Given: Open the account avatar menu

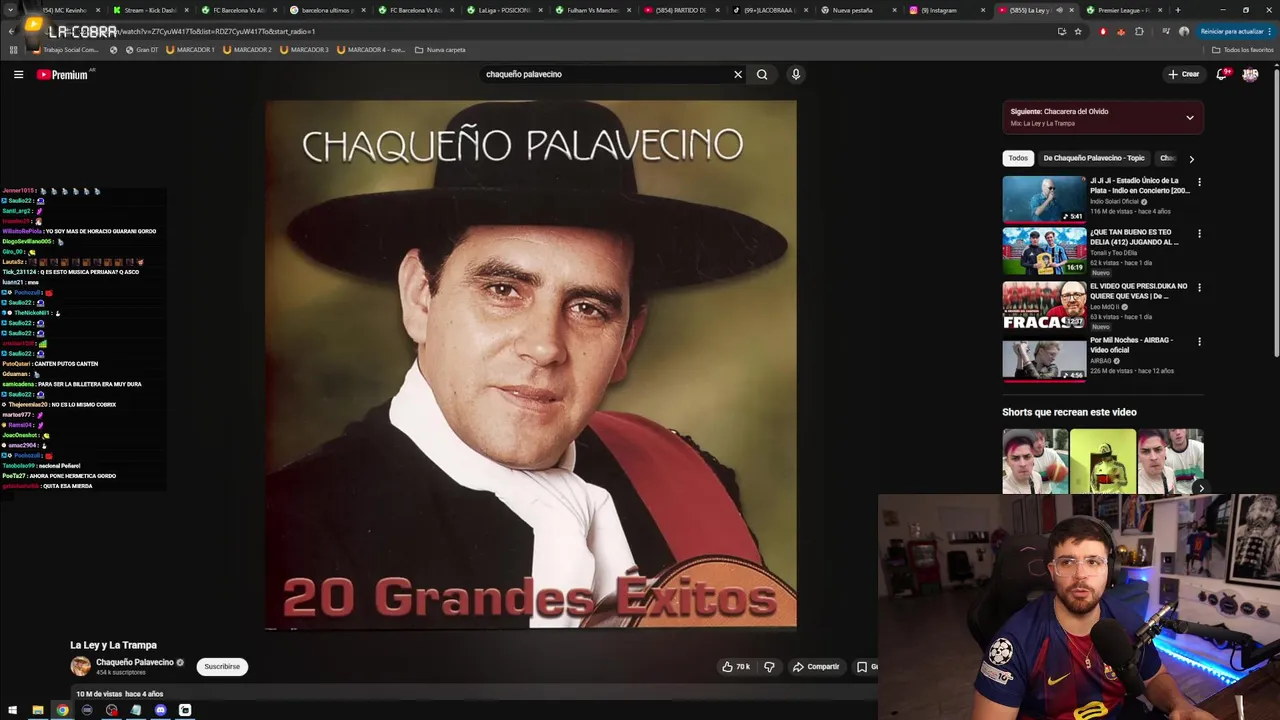Looking at the screenshot, I should (1250, 74).
